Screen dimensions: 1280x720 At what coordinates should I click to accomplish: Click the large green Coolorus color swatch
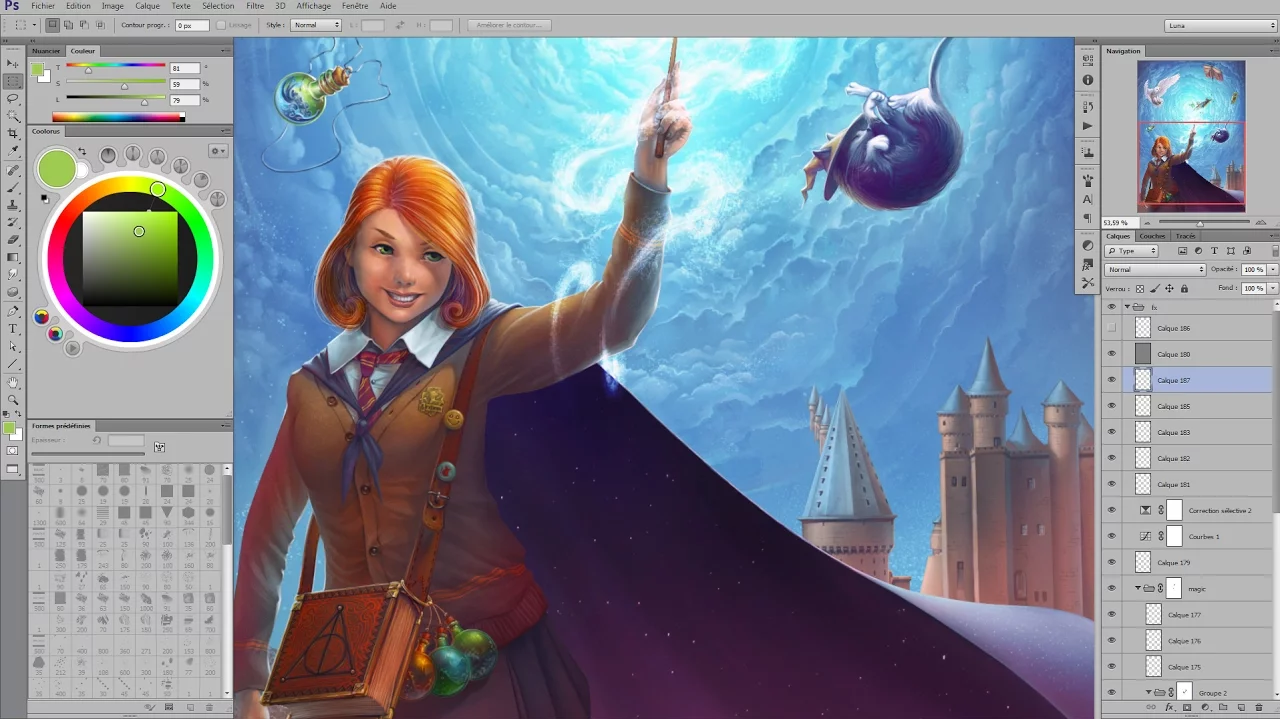click(x=57, y=168)
